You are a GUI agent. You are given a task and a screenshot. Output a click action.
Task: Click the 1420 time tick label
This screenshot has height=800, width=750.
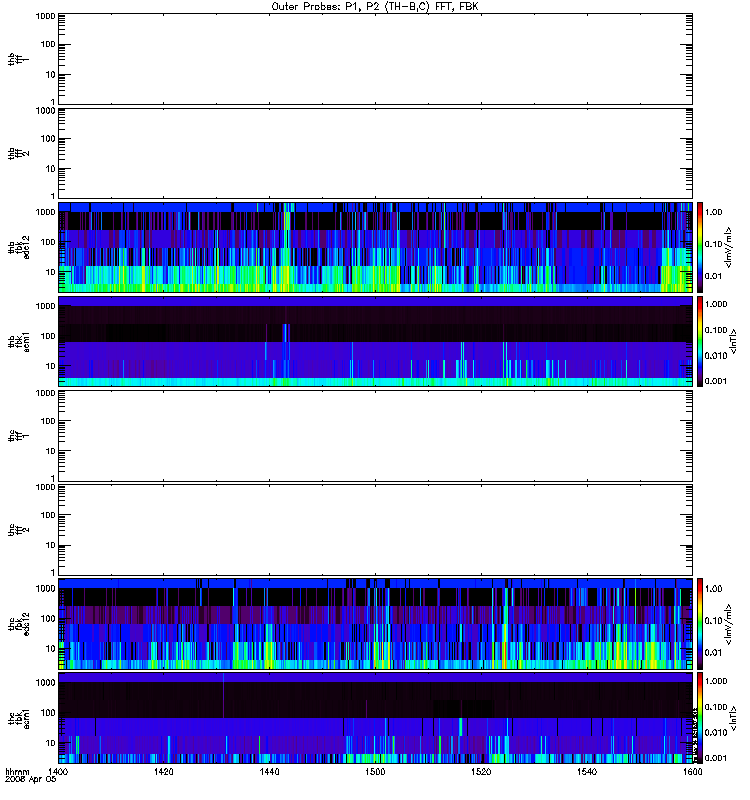[x=163, y=771]
